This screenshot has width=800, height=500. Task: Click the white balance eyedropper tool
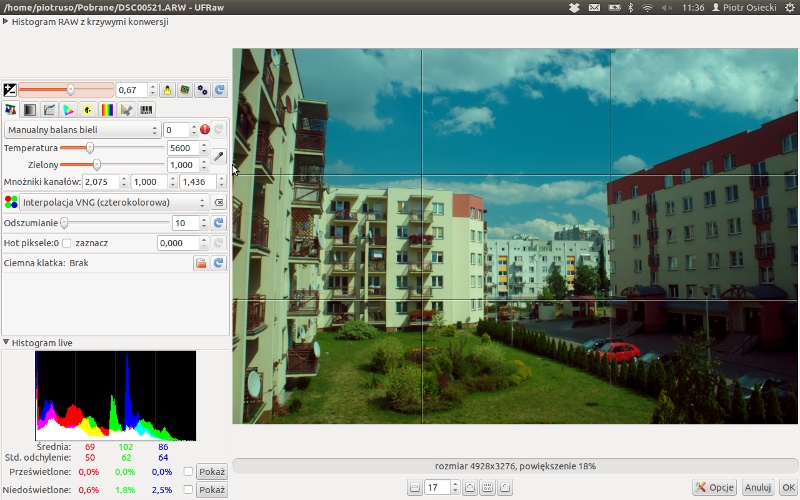coord(218,156)
